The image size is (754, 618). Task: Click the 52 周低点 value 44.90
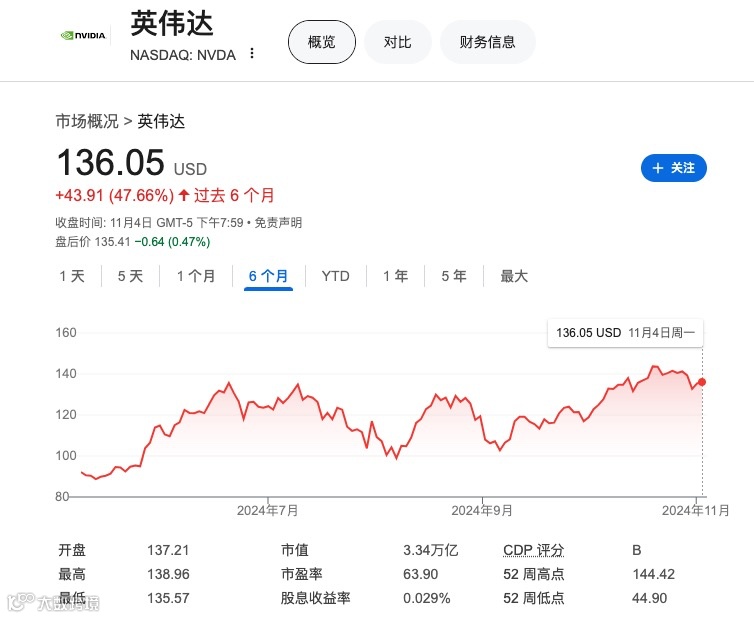click(x=649, y=598)
